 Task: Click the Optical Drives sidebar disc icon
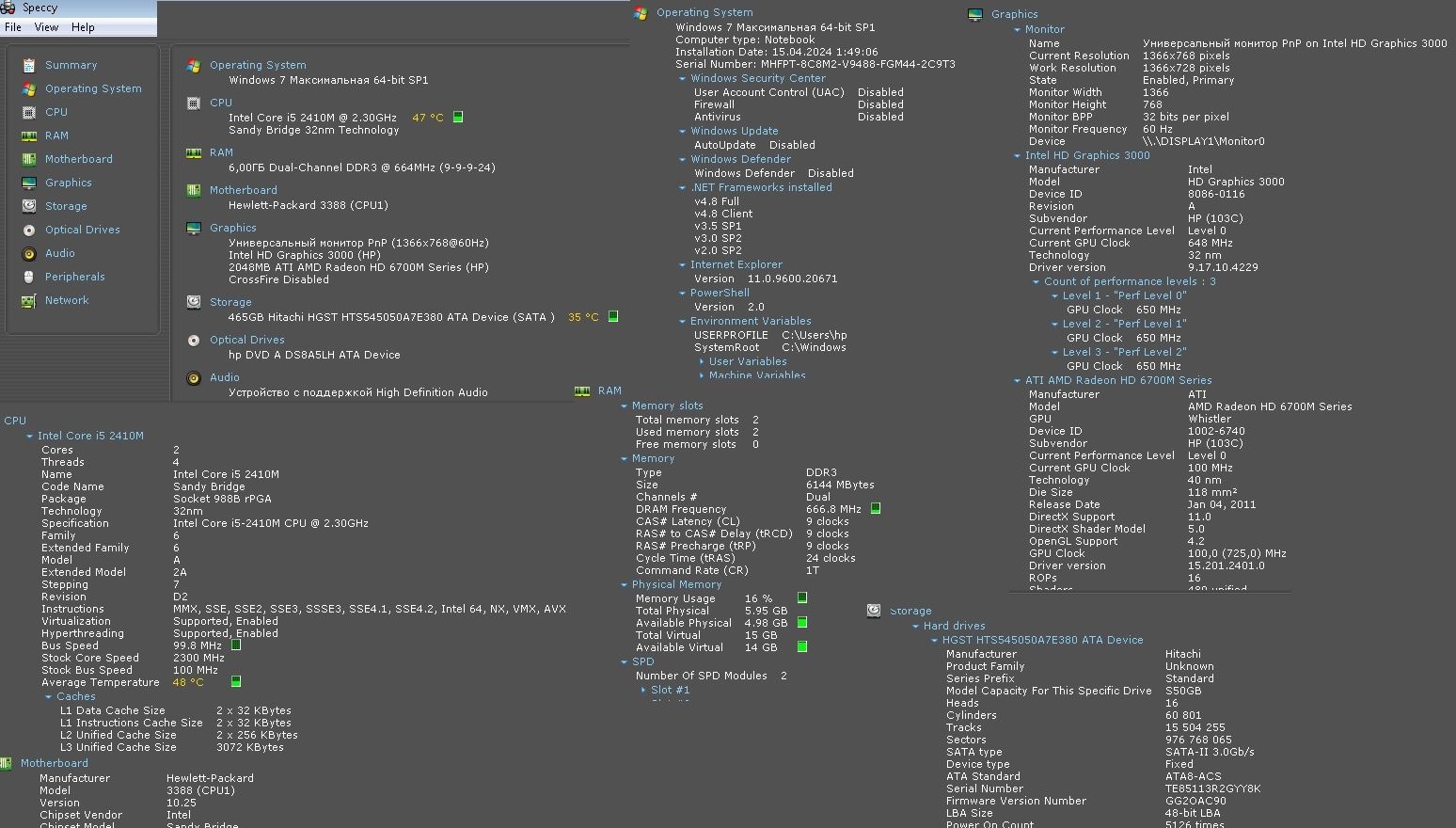click(x=29, y=230)
